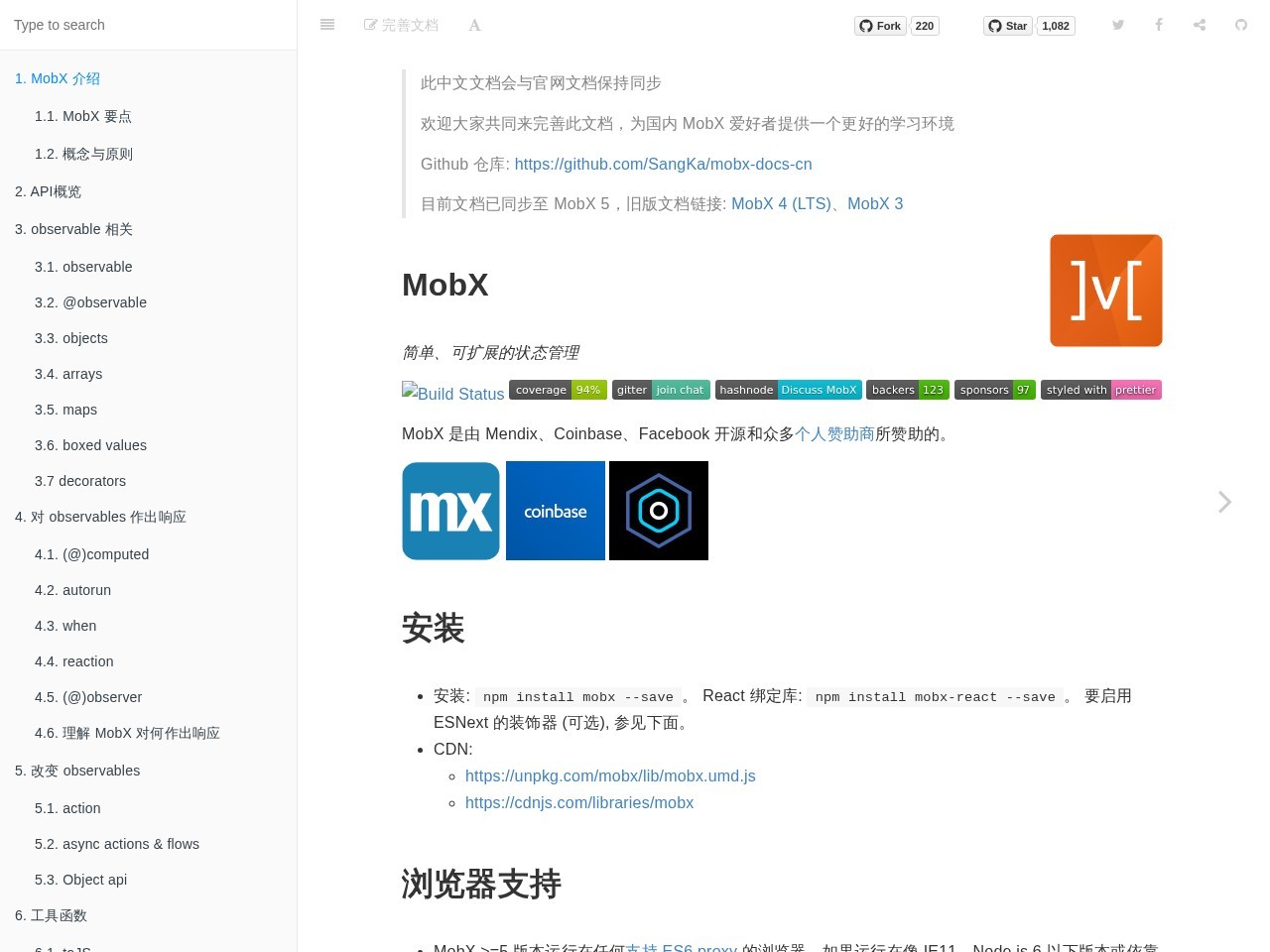The height and width of the screenshot is (952, 1270).
Task: Open 1.2. 概念与原则 section
Action: [x=149, y=154]
